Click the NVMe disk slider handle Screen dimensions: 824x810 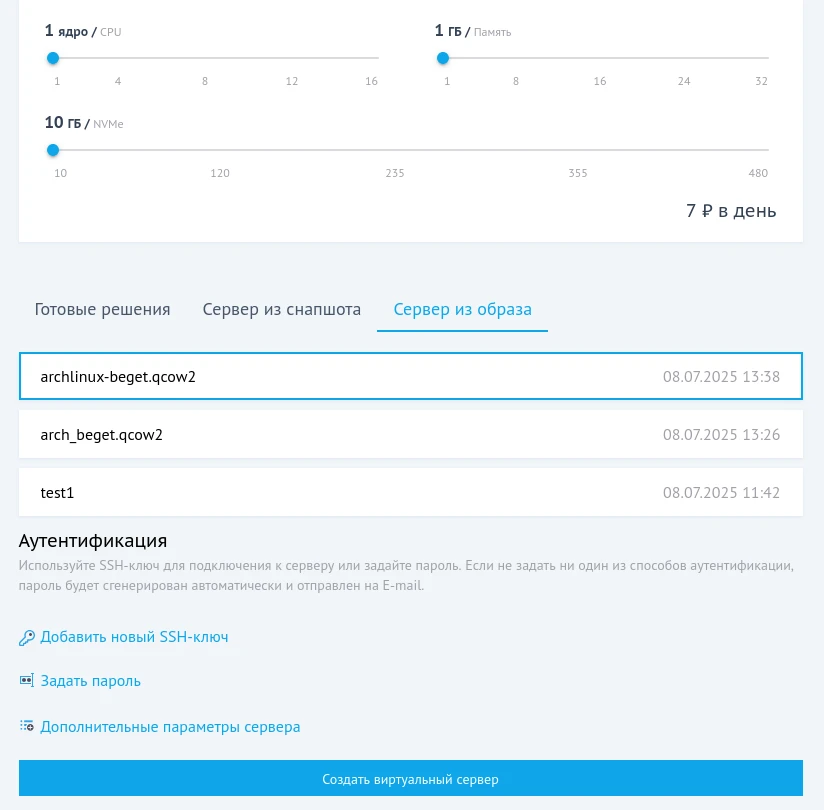point(53,150)
